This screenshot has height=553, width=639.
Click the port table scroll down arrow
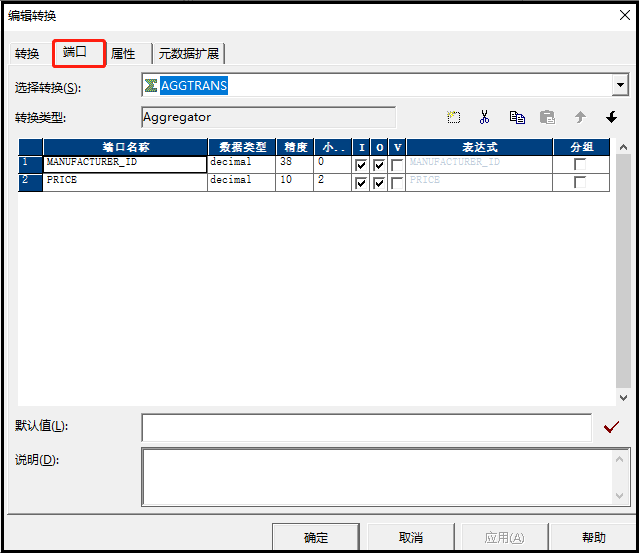click(623, 398)
